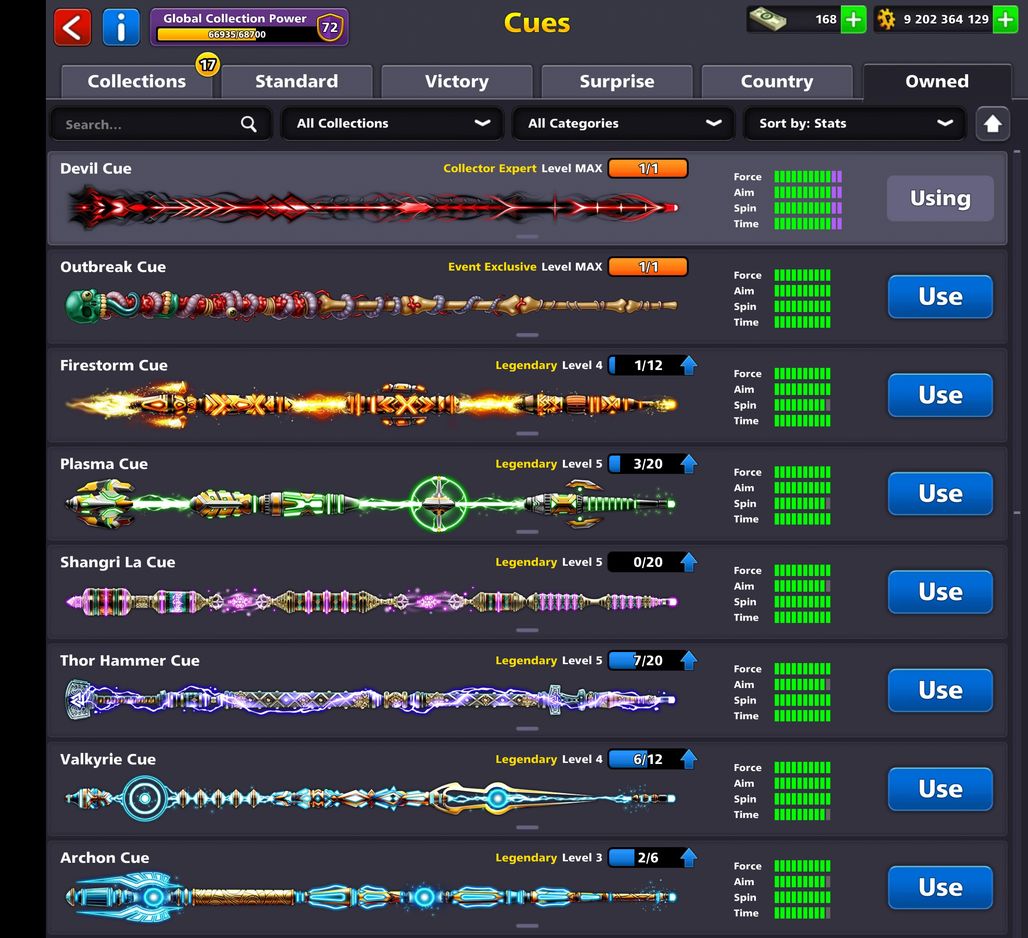Screen dimensions: 1028x938
Task: Click the Plasma Cue 3/20 progress bar
Action: pyautogui.click(x=647, y=463)
